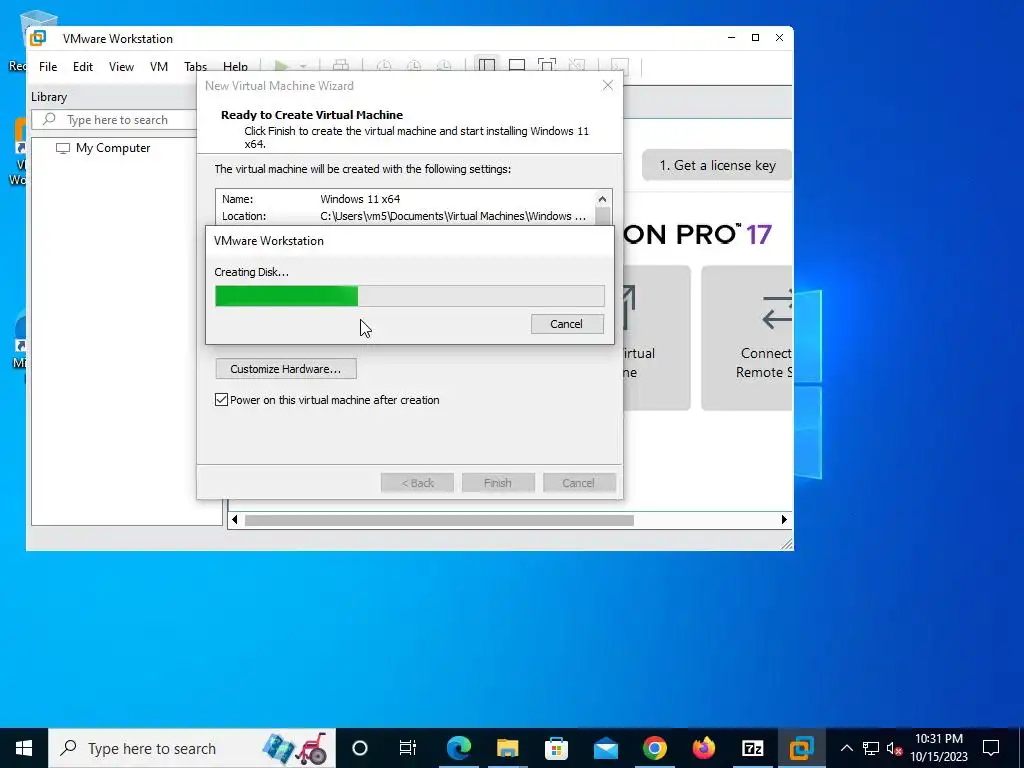The height and width of the screenshot is (768, 1024).
Task: Click the Customize Hardware button
Action: tap(286, 369)
